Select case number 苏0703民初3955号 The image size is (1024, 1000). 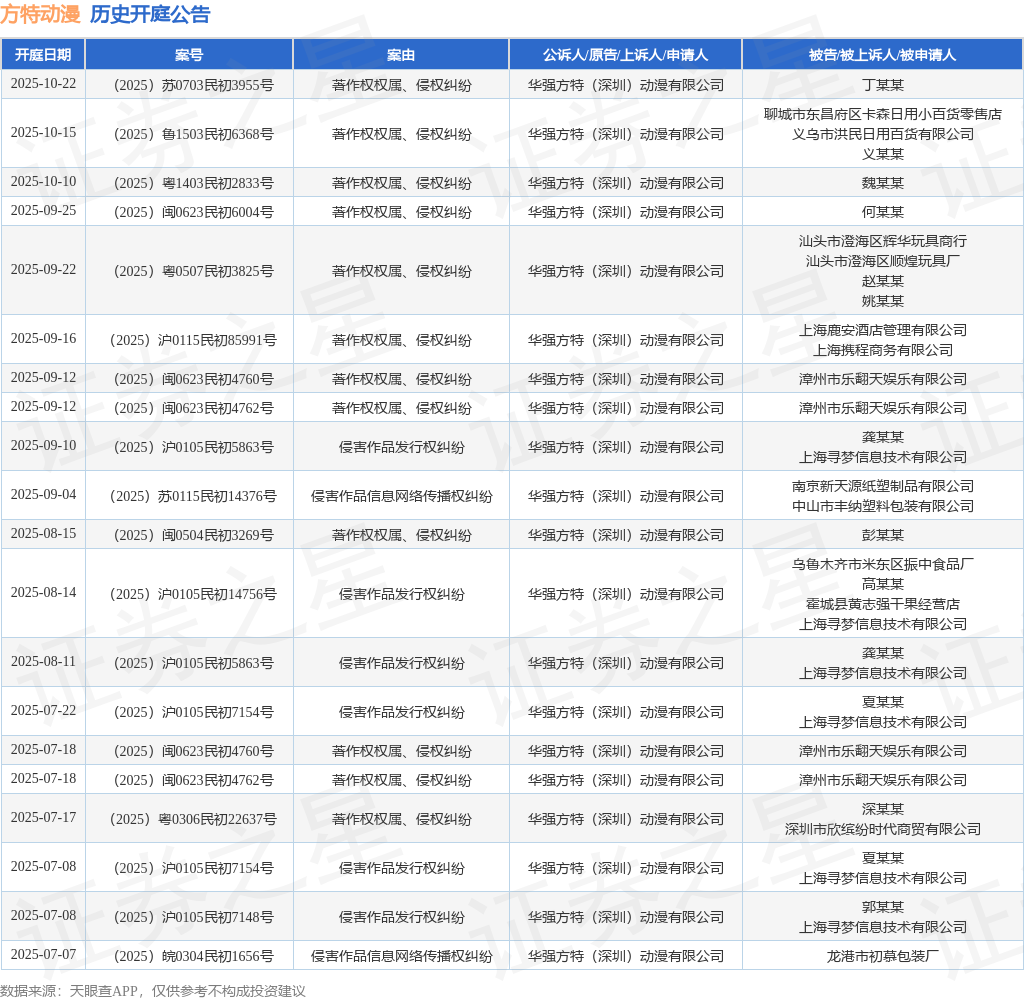click(x=193, y=85)
